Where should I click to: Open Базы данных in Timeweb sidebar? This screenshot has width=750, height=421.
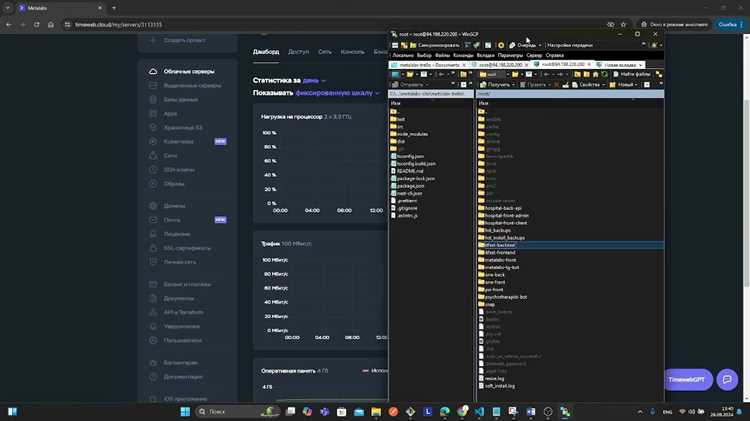pos(180,100)
